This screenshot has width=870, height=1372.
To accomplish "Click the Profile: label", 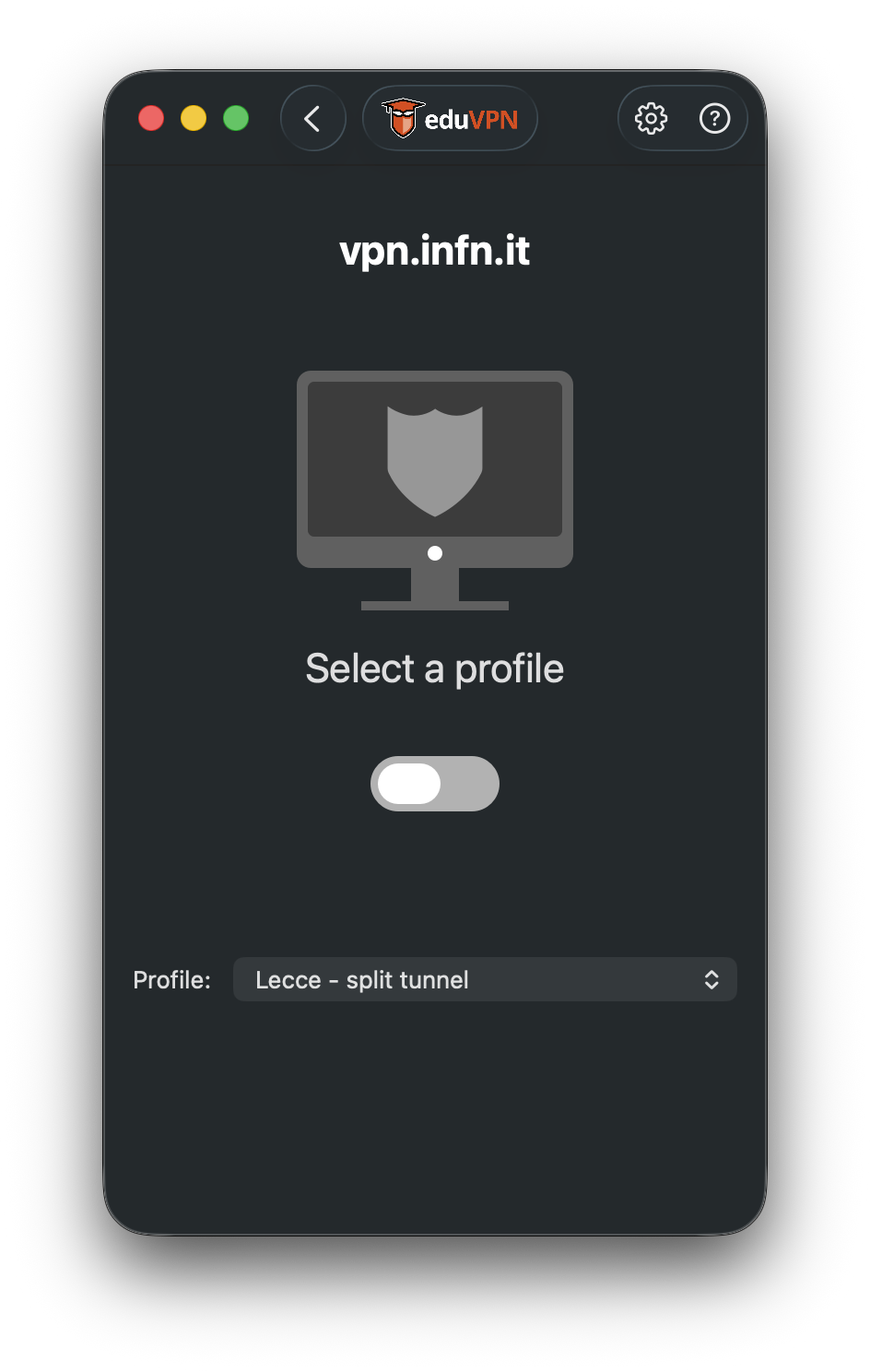I will (171, 979).
